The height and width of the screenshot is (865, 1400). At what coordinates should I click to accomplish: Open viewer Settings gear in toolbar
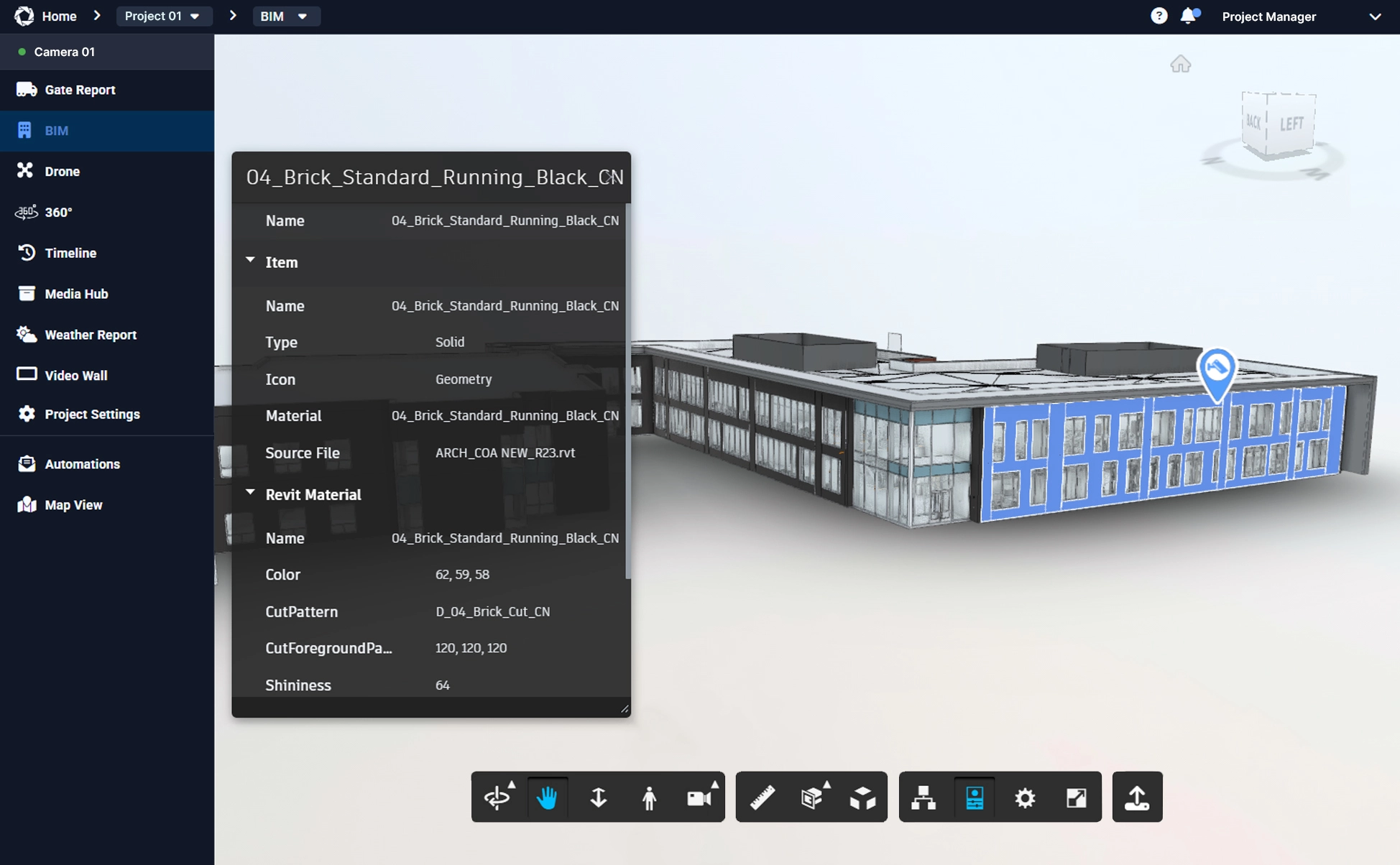pos(1025,797)
